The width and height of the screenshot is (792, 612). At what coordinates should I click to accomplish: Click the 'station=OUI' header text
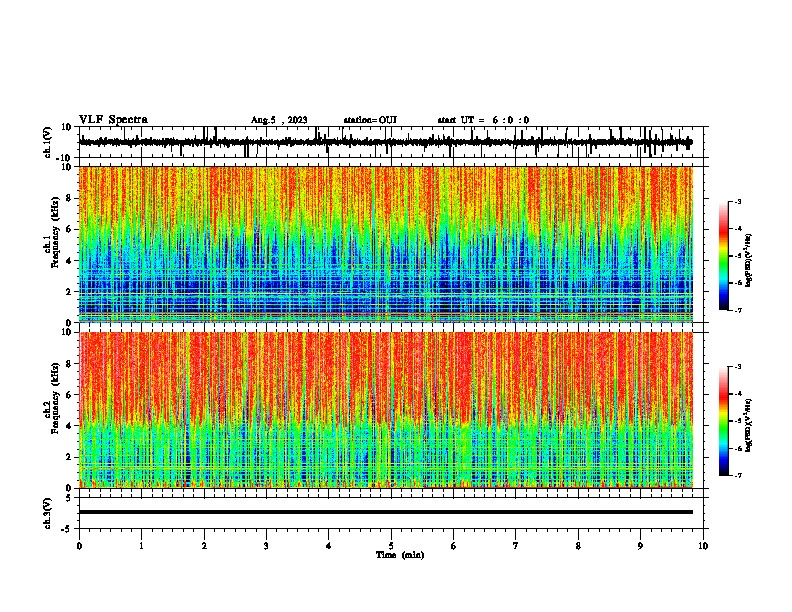pos(370,120)
